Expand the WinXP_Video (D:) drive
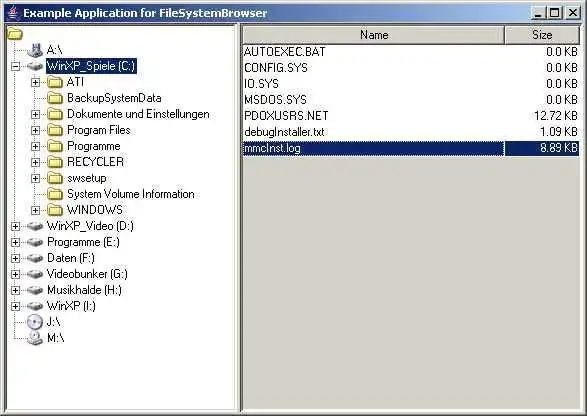The width and height of the screenshot is (587, 416). [15, 226]
